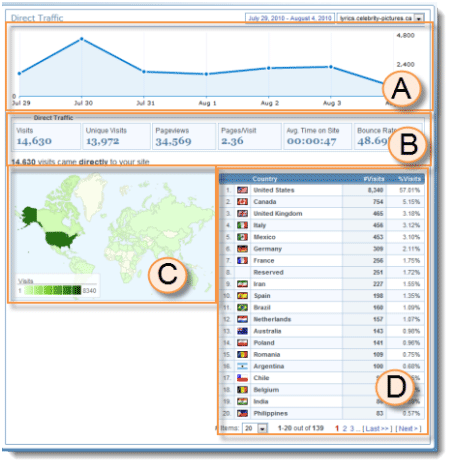Click the Jul 30 peak data point
This screenshot has height=468, width=454.
82,39
